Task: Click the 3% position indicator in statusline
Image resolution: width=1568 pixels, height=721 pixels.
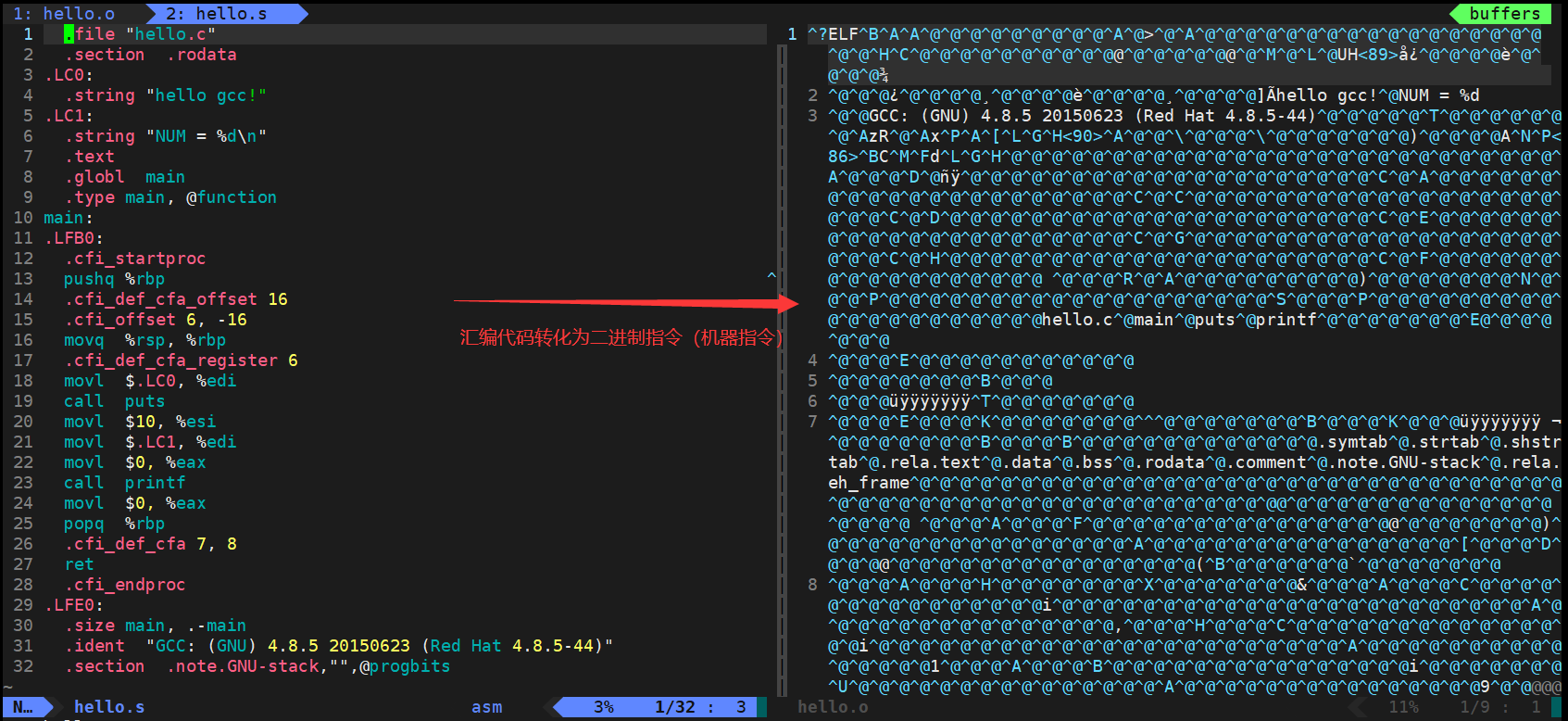Action: tap(604, 707)
